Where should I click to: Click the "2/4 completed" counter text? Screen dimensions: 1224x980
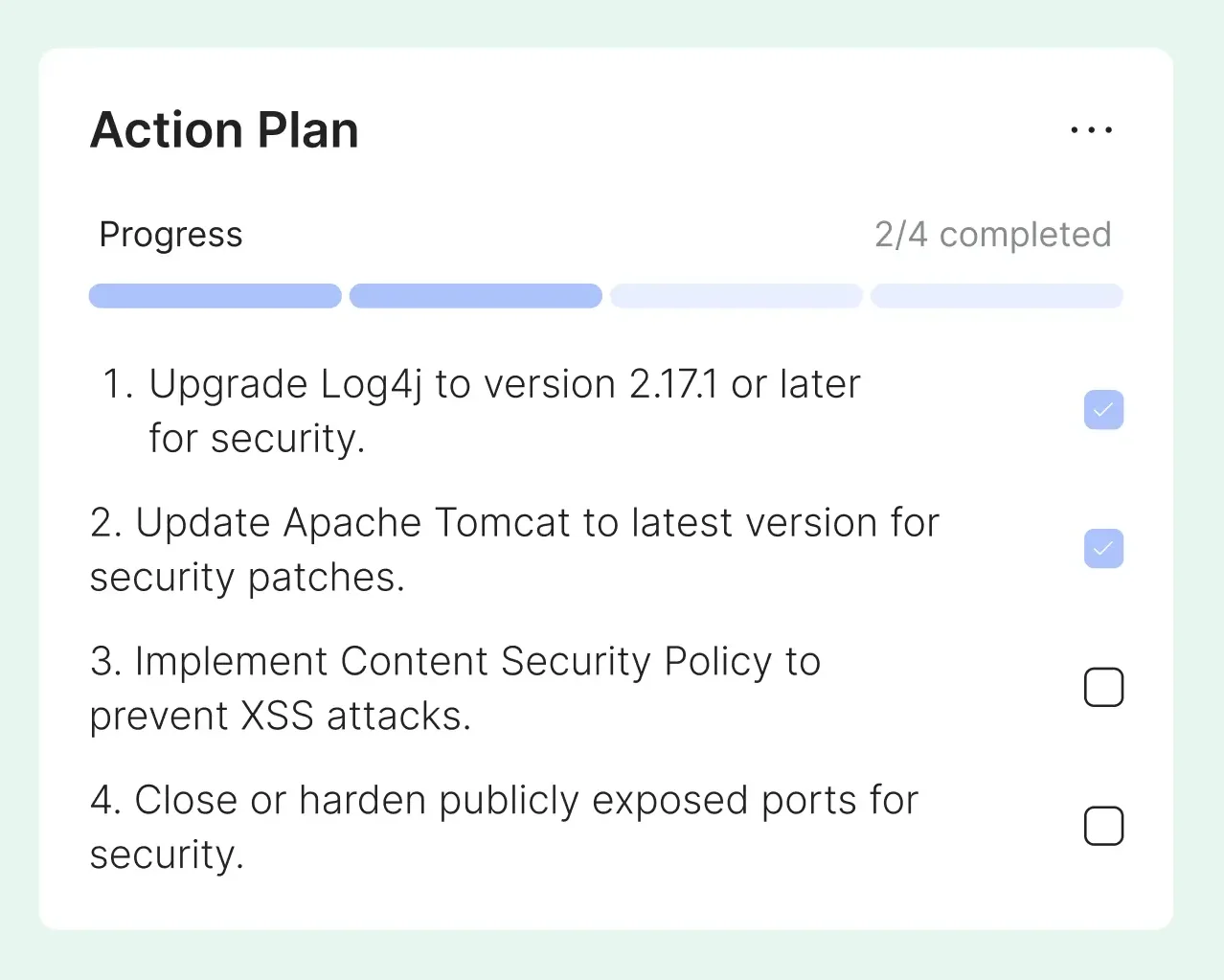[x=992, y=235]
